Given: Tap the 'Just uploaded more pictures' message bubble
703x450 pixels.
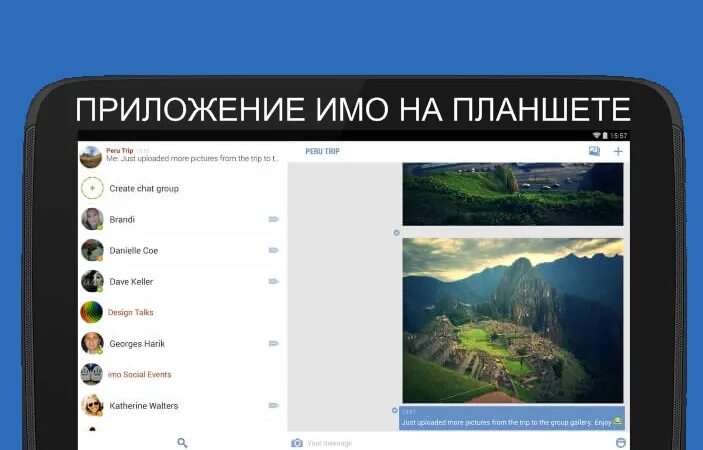Looking at the screenshot, I should point(512,418).
